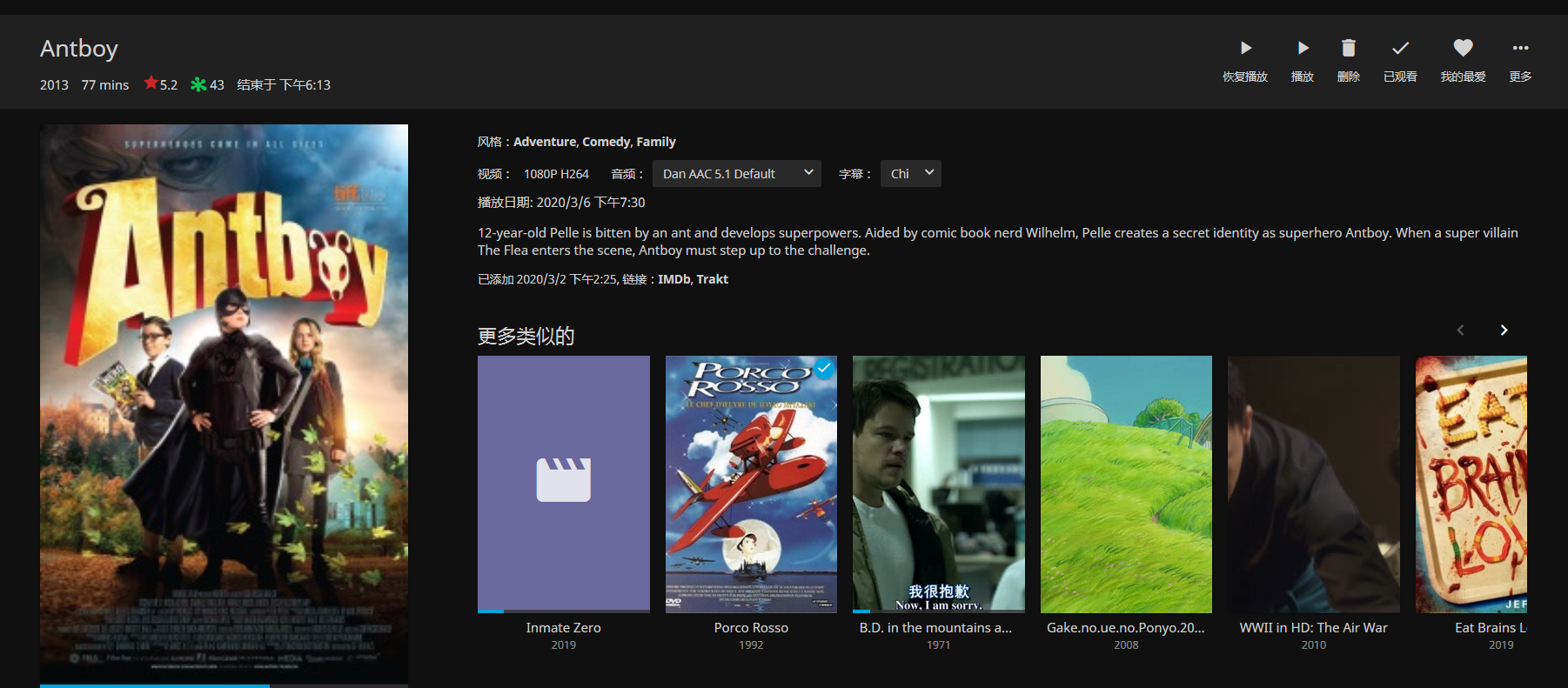Open the Porco Rosso poster
Screen dimensions: 1568x688
(751, 484)
